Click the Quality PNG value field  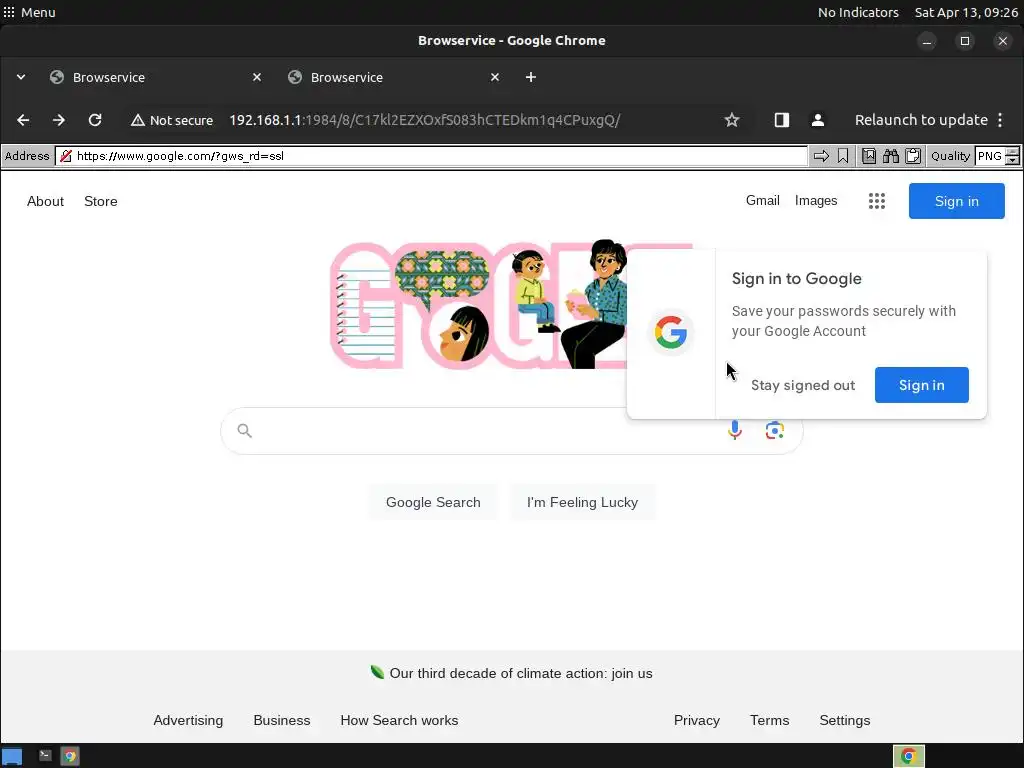click(x=989, y=156)
